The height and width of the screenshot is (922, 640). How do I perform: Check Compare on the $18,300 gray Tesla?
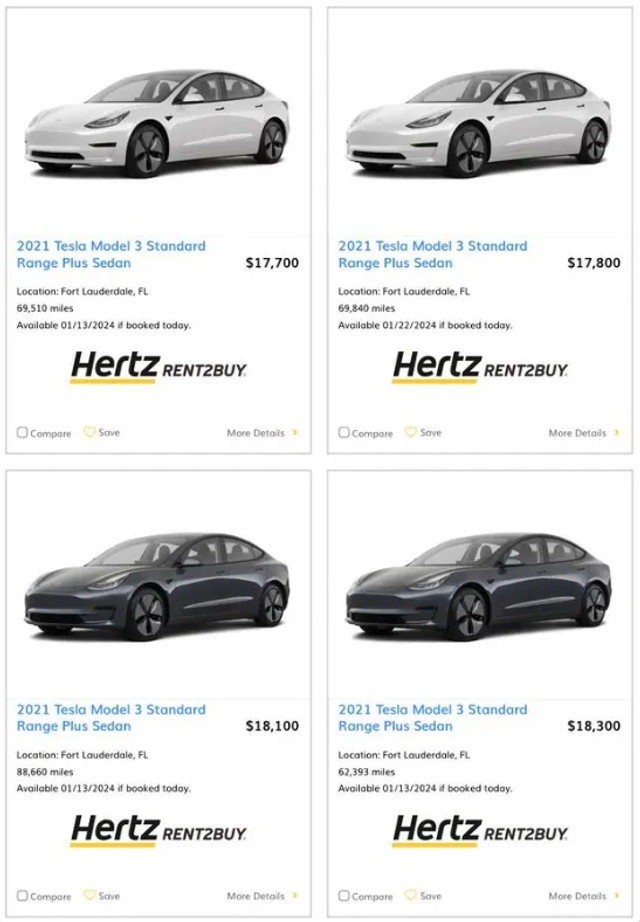[x=343, y=896]
